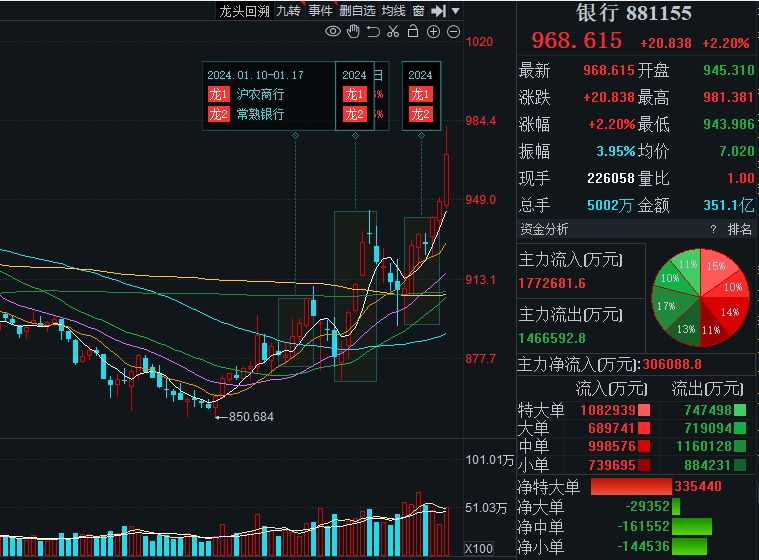Click the 主力流出 value 1466592.8
The height and width of the screenshot is (560, 759).
(x=552, y=338)
